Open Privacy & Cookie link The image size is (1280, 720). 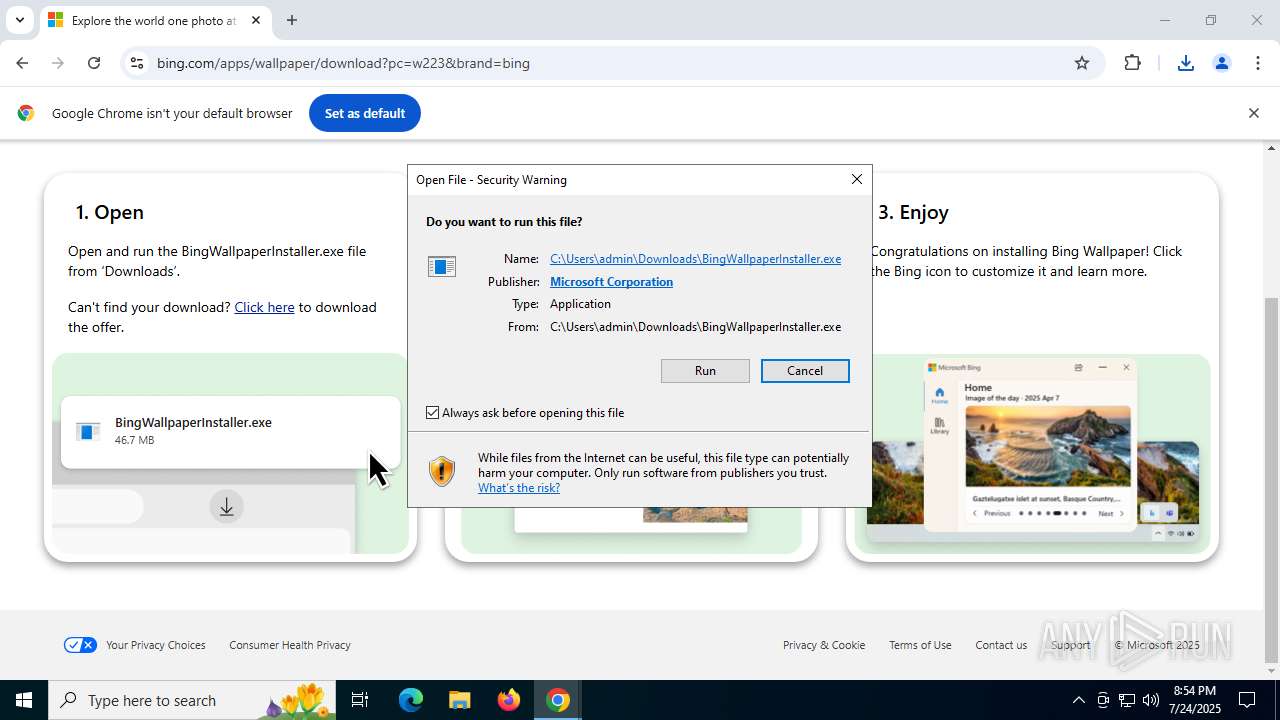click(824, 645)
